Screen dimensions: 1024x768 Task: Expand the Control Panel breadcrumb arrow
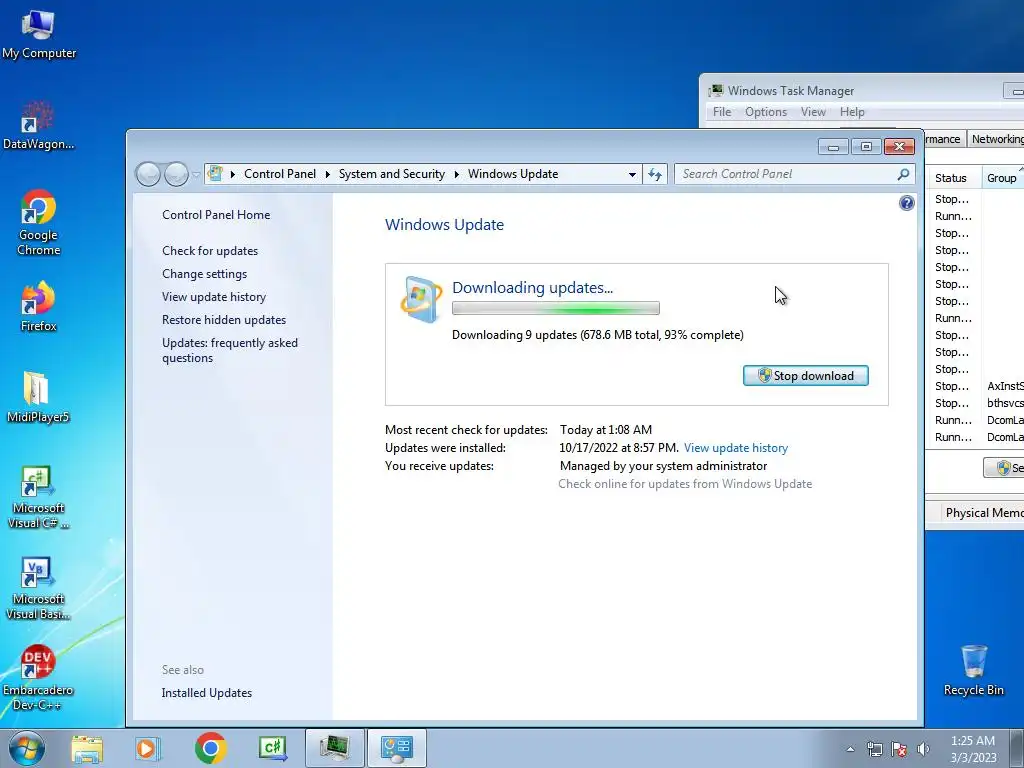point(328,174)
